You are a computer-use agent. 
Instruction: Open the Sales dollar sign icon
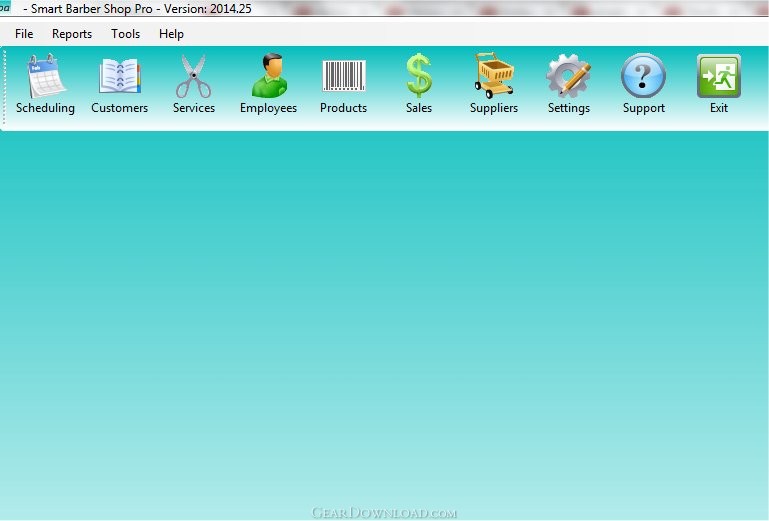point(419,76)
